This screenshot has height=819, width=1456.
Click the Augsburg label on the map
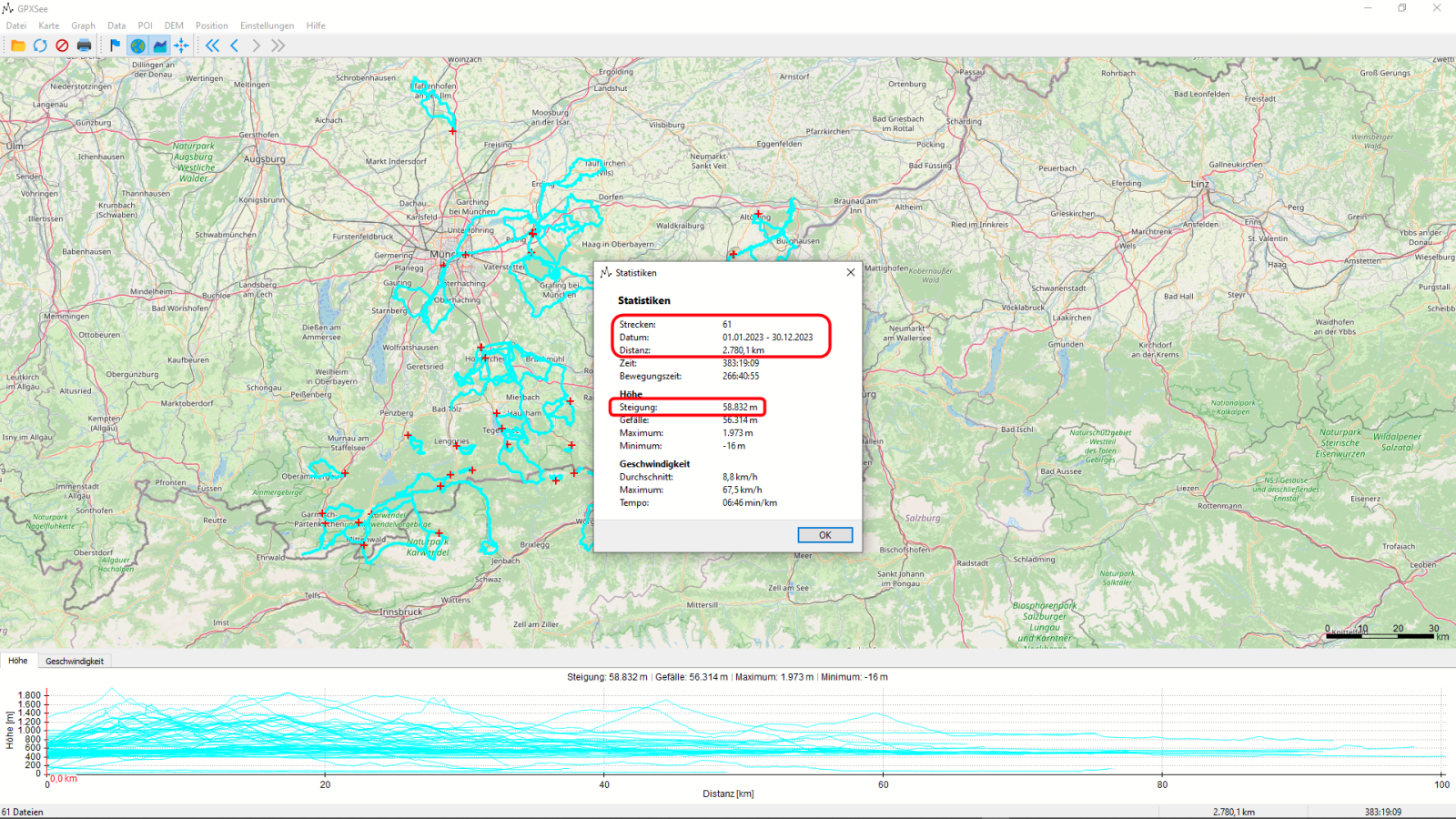point(265,159)
